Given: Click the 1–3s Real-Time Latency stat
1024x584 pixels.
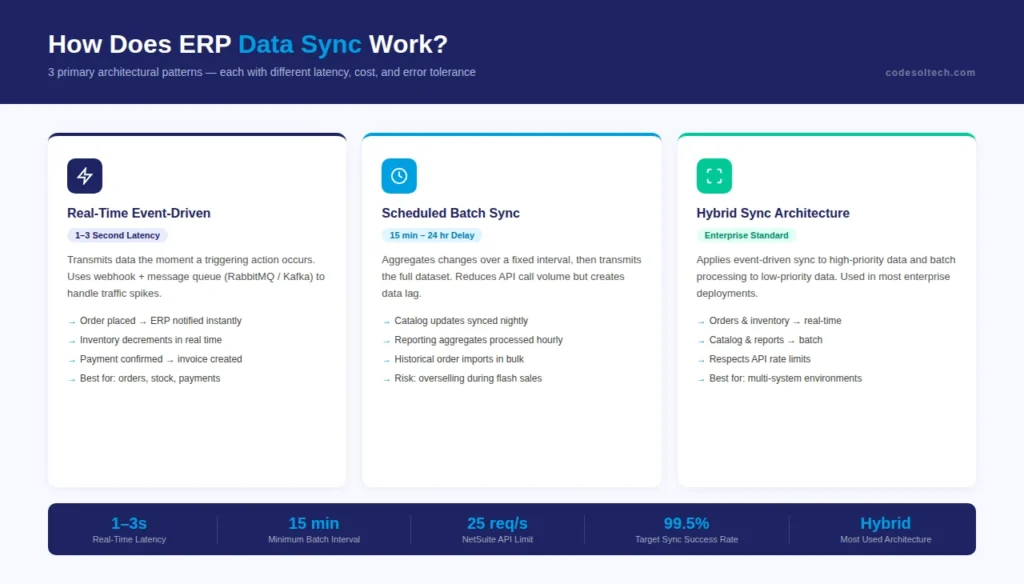Looking at the screenshot, I should click(x=129, y=530).
